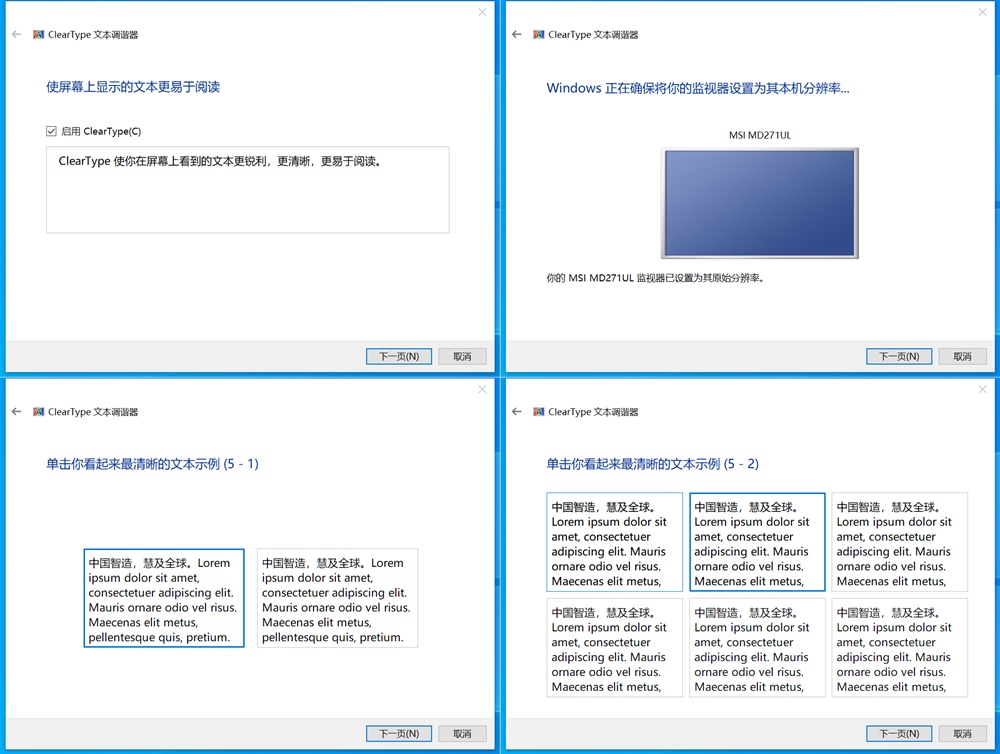Click the heading 单击你看起来最清晰的文本示例 (5 - 2)
This screenshot has height=754, width=1000.
click(x=652, y=464)
